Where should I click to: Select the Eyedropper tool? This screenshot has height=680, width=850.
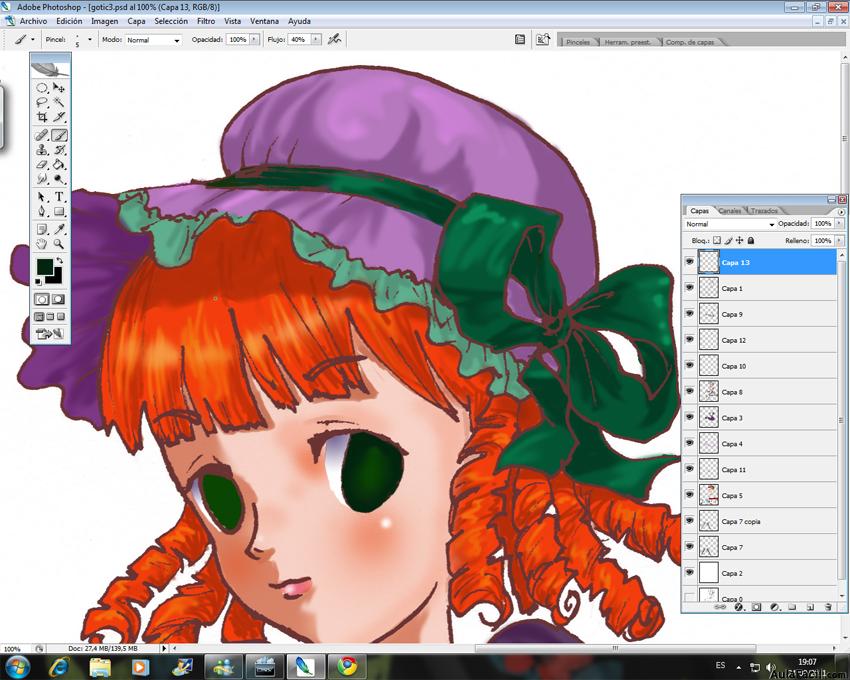point(59,229)
